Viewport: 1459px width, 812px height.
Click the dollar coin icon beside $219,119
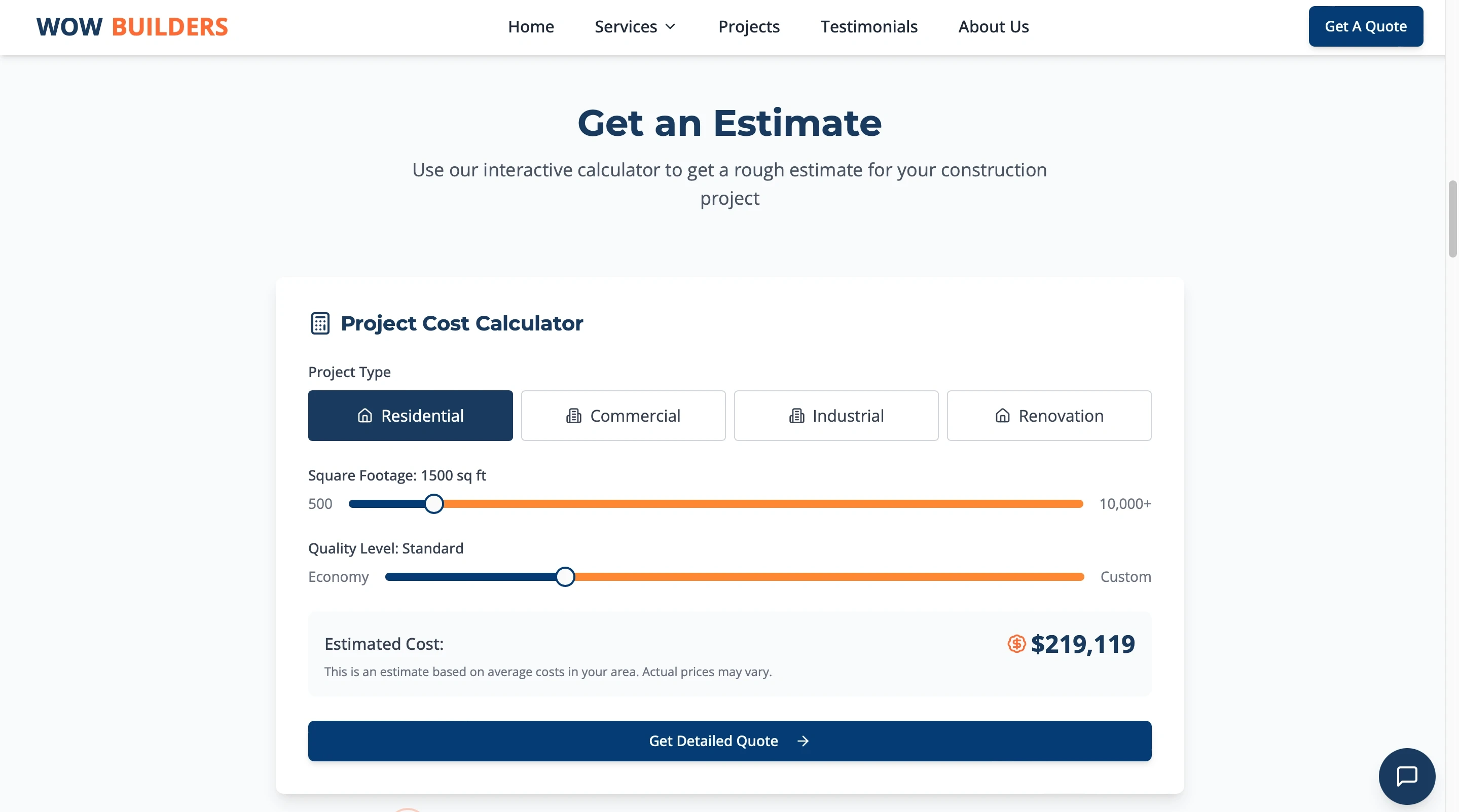[1016, 644]
